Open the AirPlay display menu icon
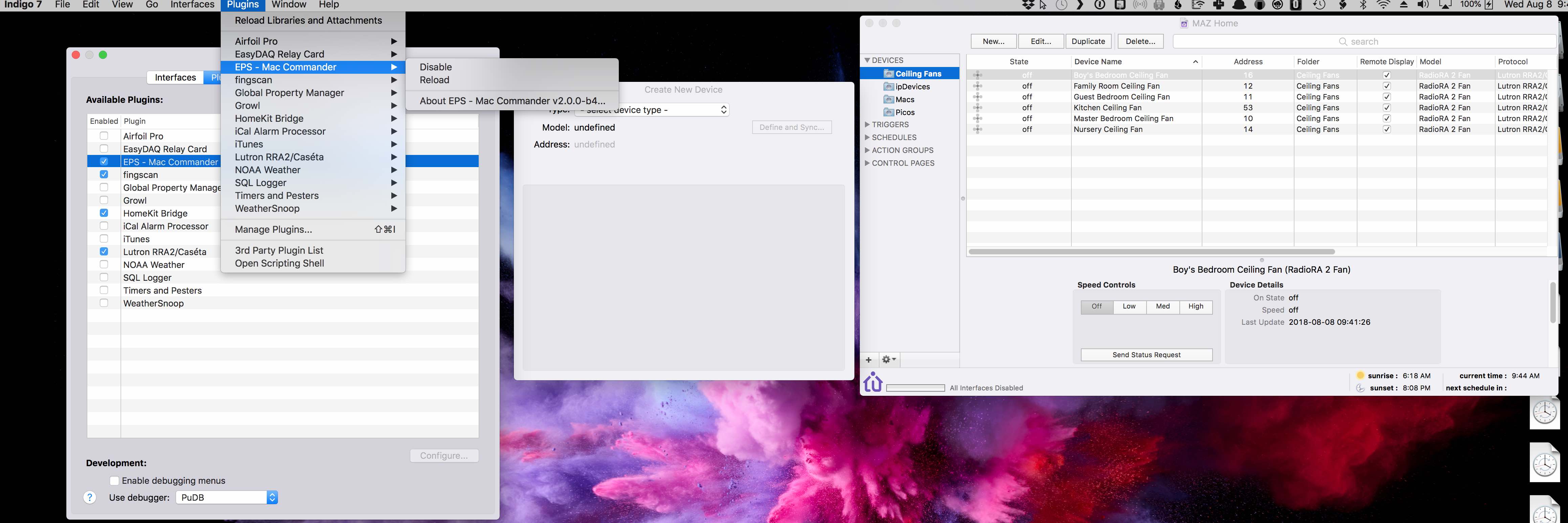This screenshot has height=523, width=1568. coord(1446,5)
